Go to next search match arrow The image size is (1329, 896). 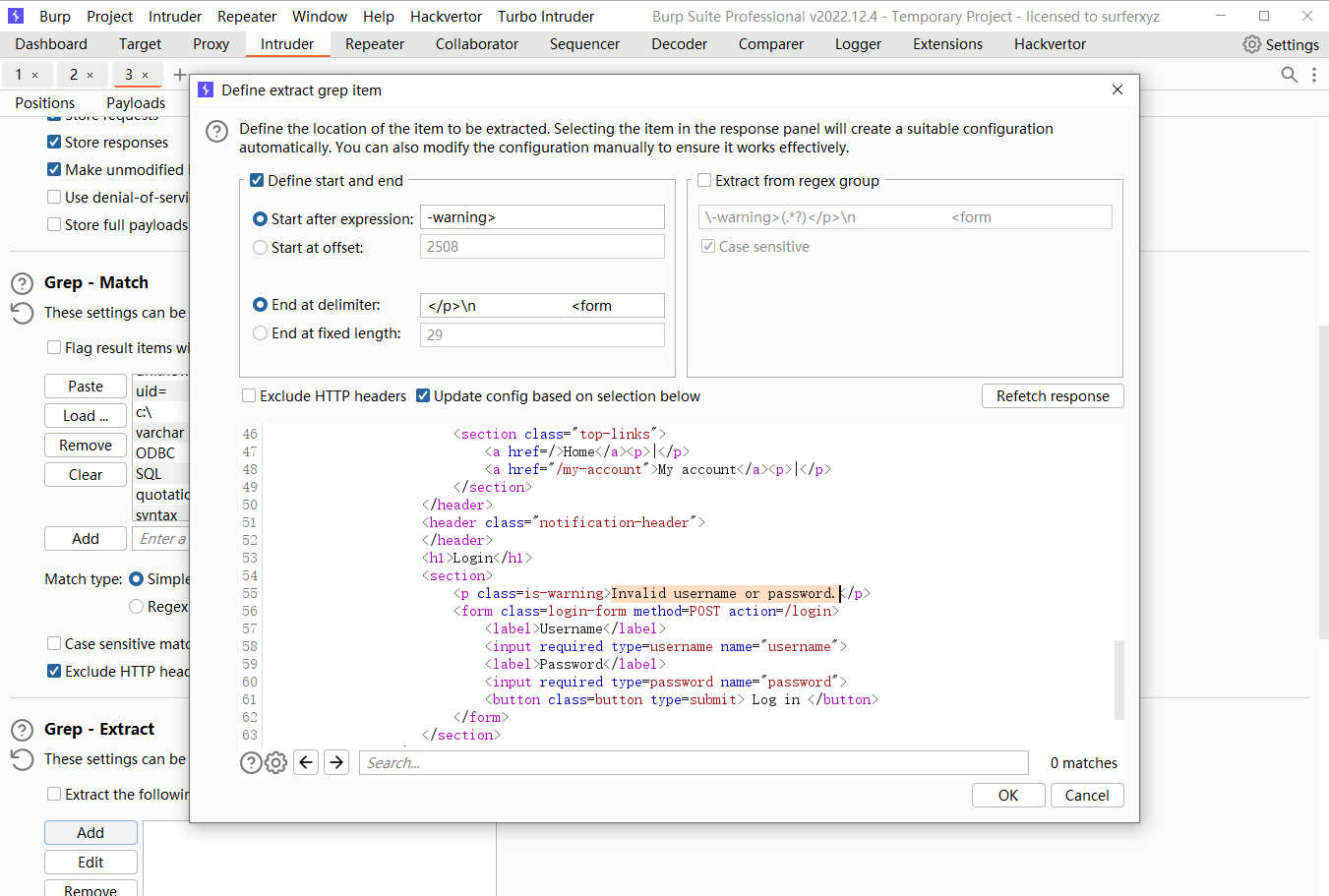[336, 762]
